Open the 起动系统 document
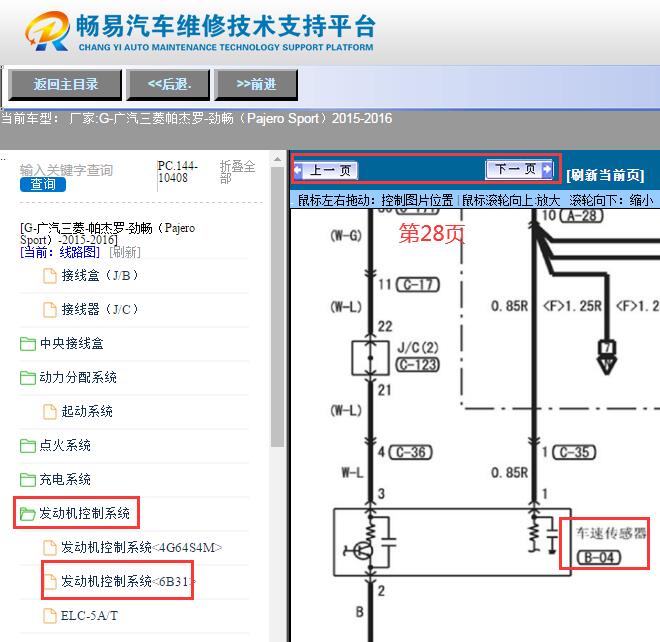The image size is (660, 642). click(87, 411)
